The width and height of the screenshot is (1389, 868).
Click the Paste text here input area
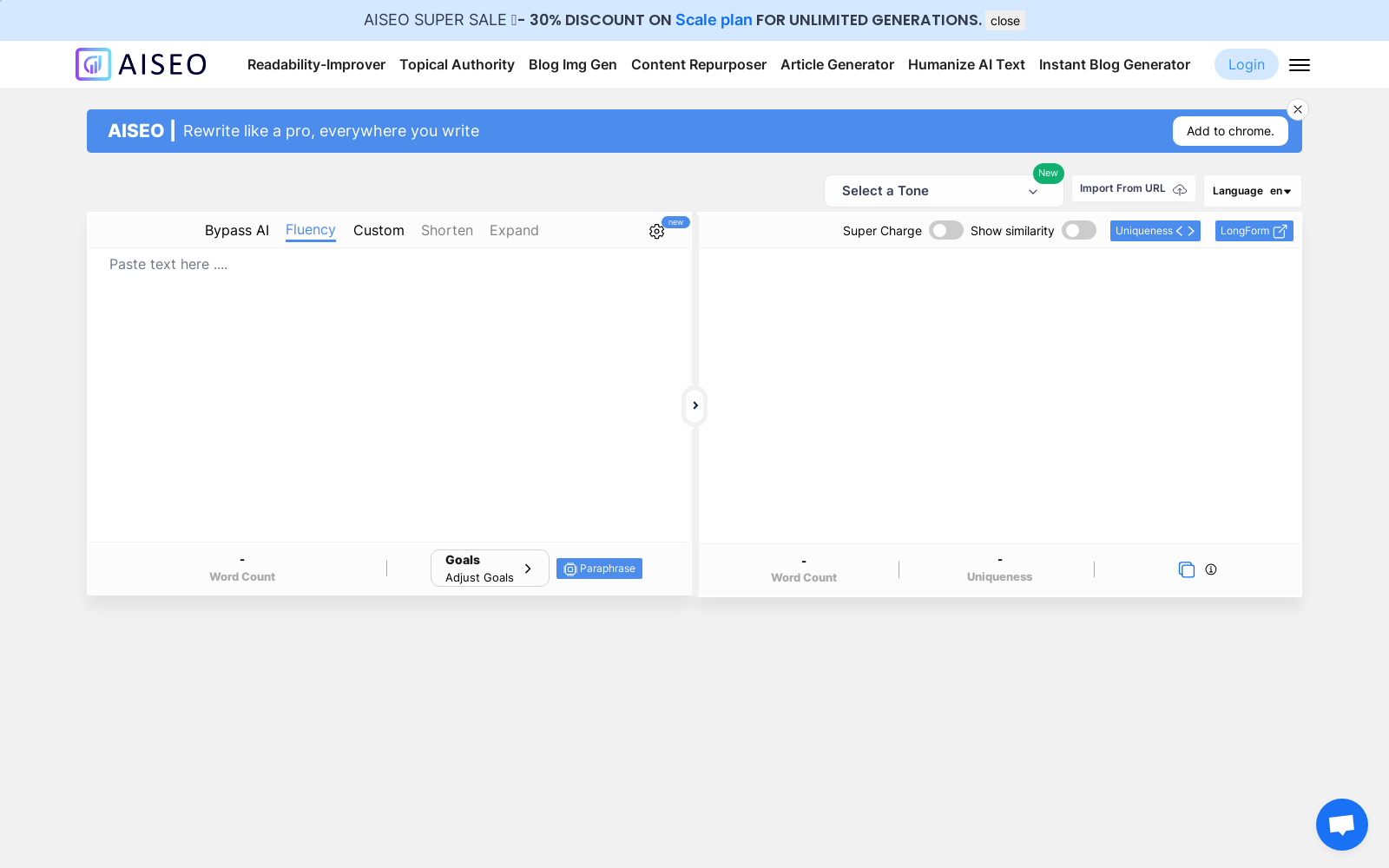[x=389, y=395]
